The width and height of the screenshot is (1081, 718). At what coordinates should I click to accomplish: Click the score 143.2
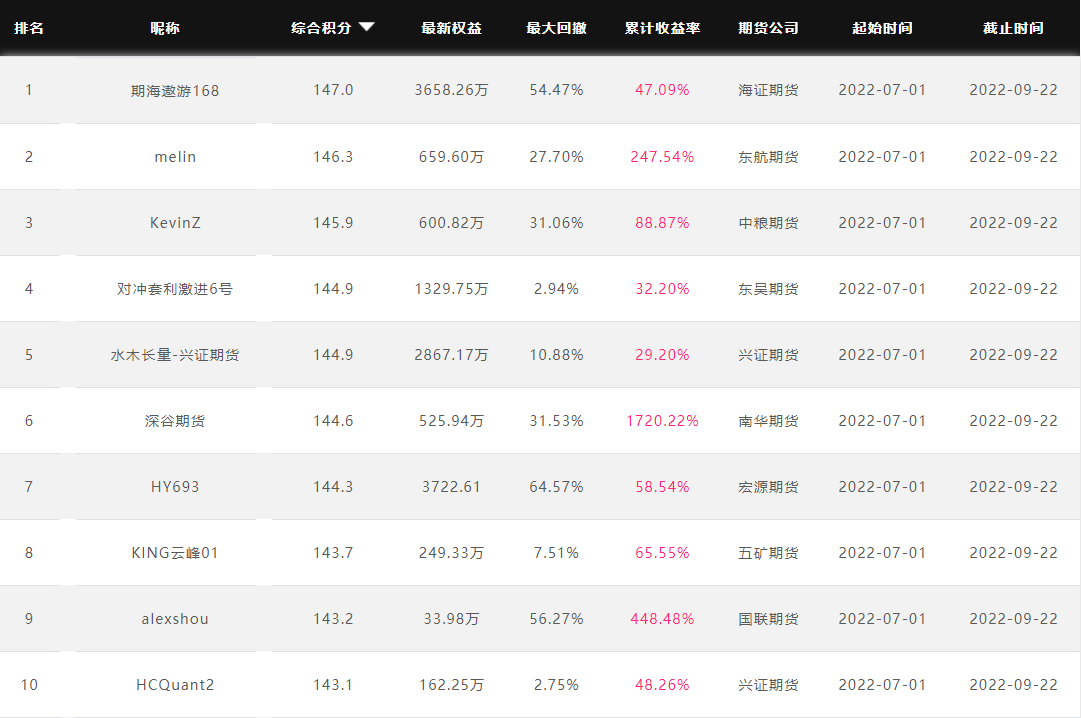(x=333, y=619)
